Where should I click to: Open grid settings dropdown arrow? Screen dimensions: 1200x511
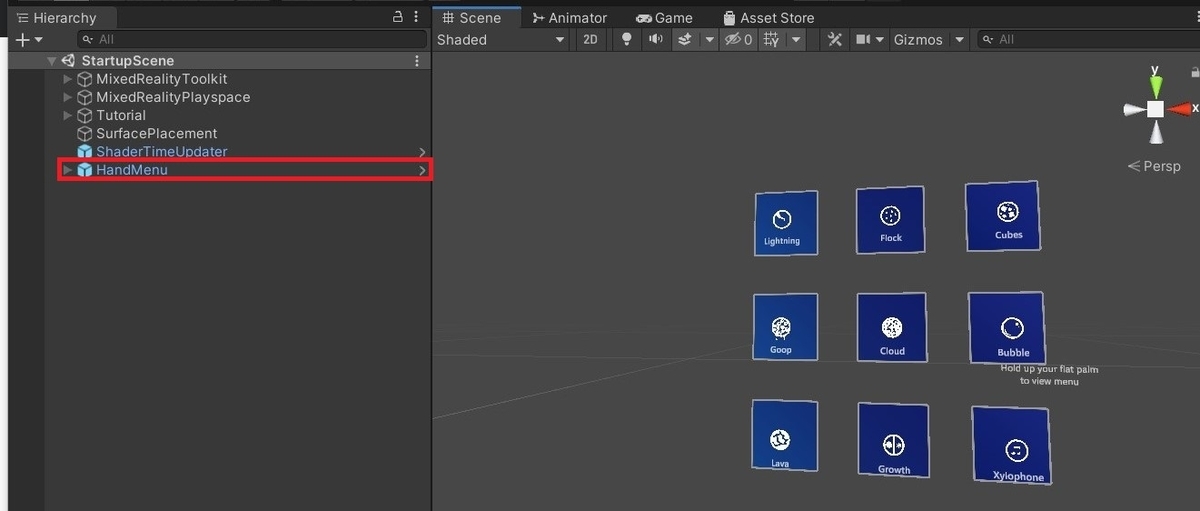(796, 40)
